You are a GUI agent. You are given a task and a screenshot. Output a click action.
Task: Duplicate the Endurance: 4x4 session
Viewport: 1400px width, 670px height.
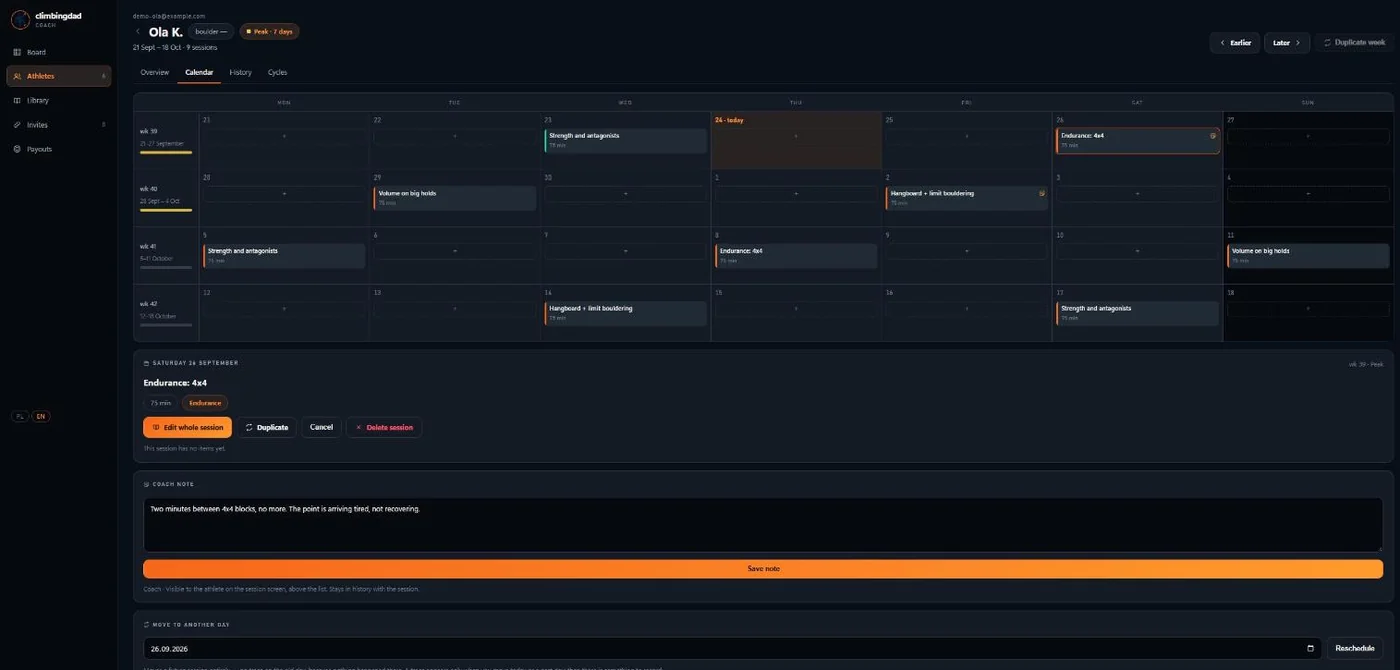pyautogui.click(x=266, y=427)
